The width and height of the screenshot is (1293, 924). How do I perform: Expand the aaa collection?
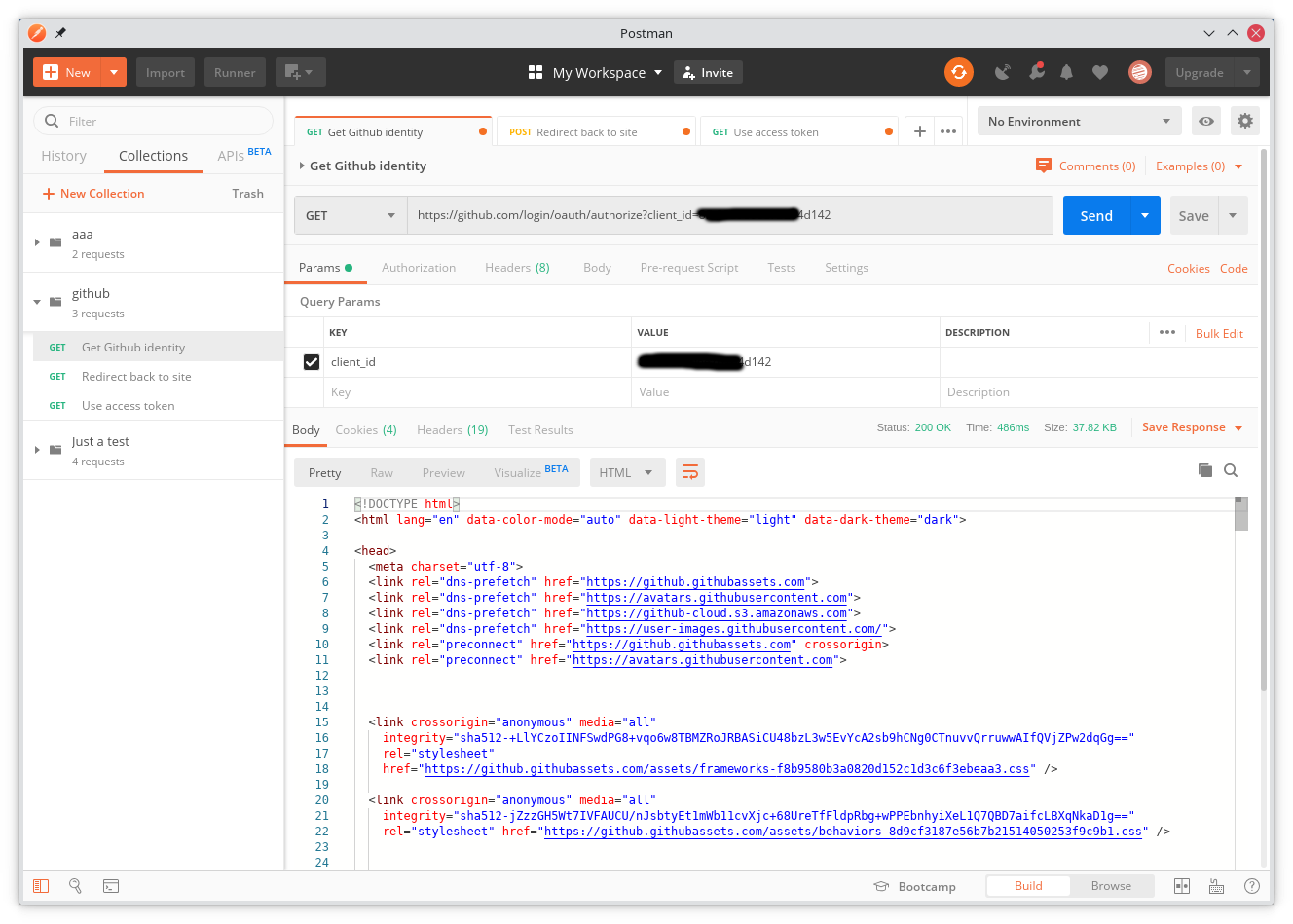coord(37,242)
